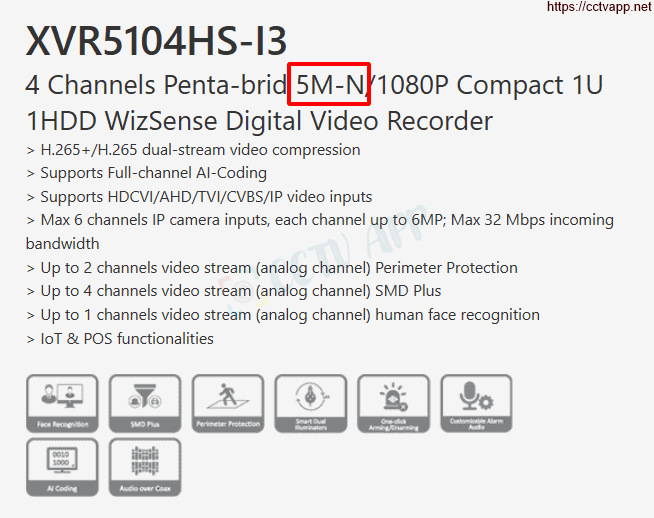Click the human face recognition bullet line
The height and width of the screenshot is (518, 654).
coord(283,315)
